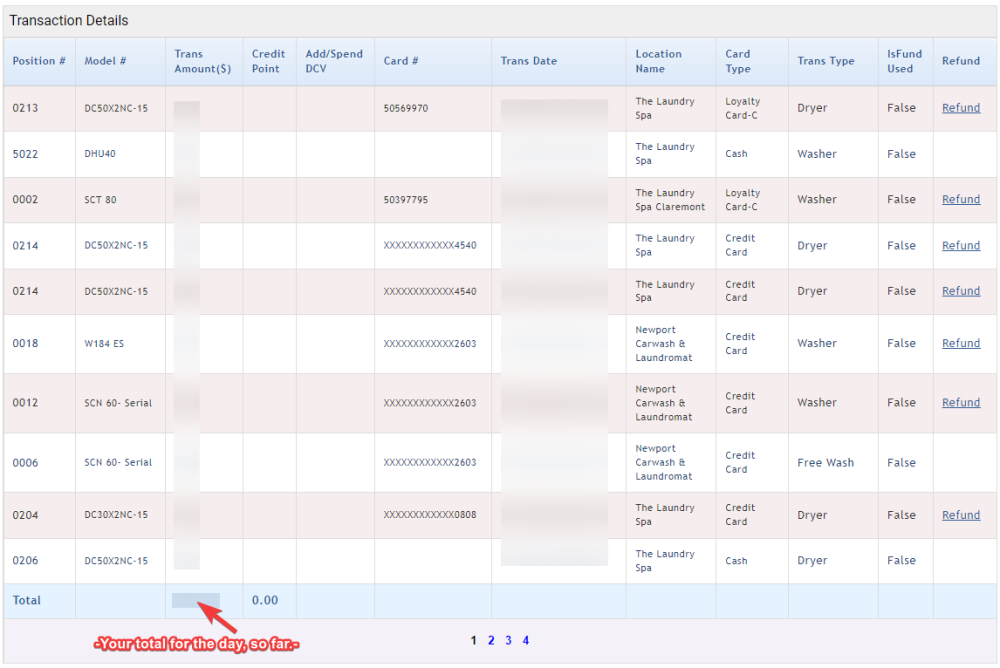This screenshot has height=668, width=1000.
Task: Click Refund link for position 0012
Action: coord(960,403)
